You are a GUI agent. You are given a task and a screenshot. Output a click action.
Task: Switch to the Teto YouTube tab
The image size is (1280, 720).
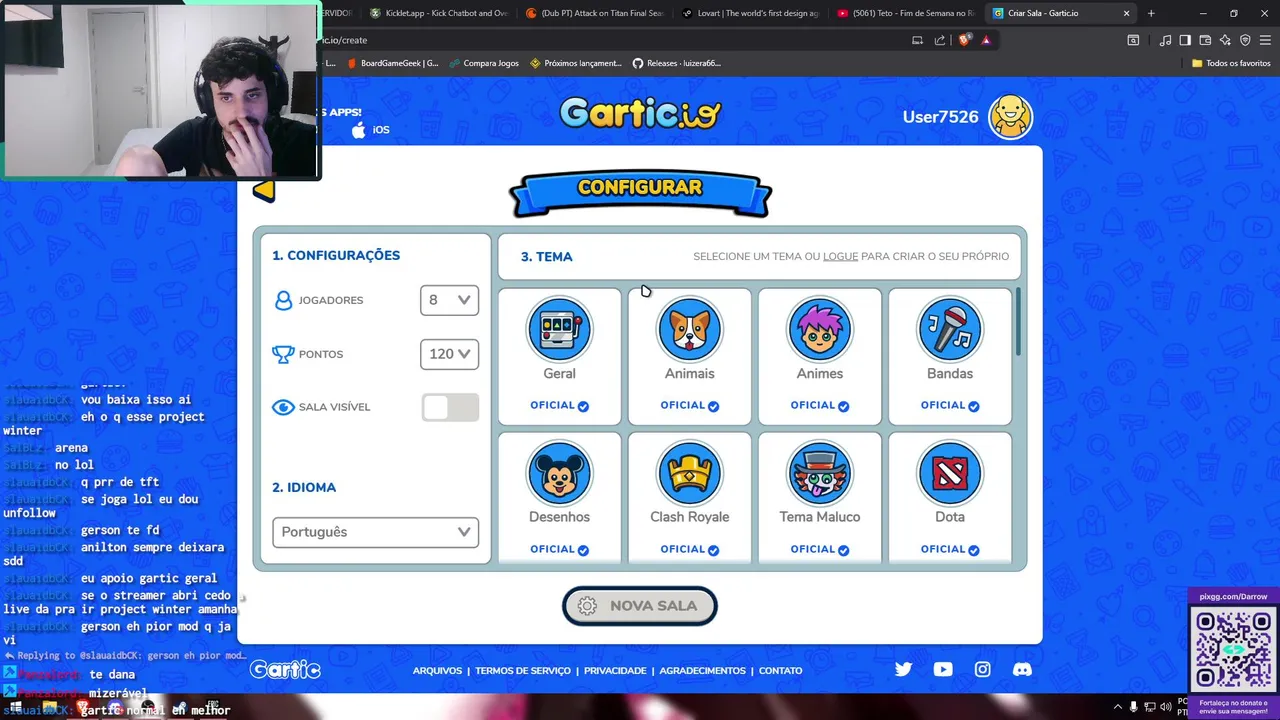[905, 13]
